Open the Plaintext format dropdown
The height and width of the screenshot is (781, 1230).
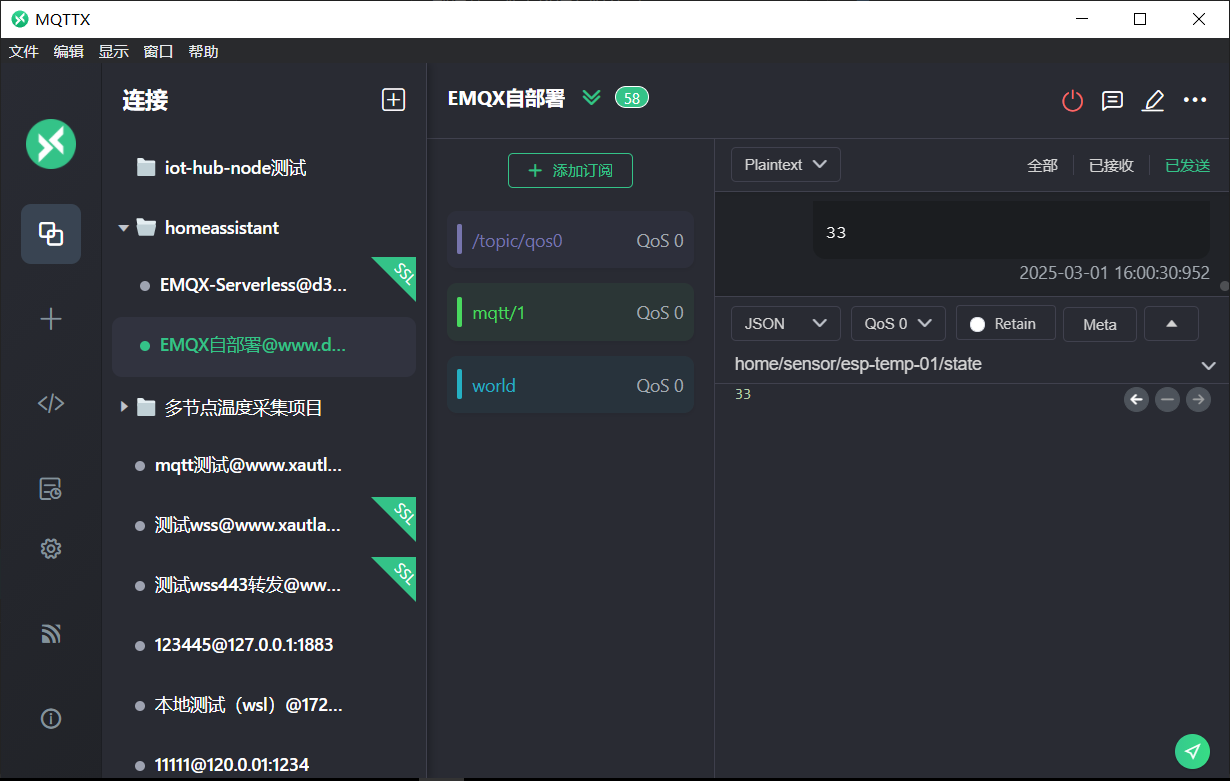tap(785, 165)
